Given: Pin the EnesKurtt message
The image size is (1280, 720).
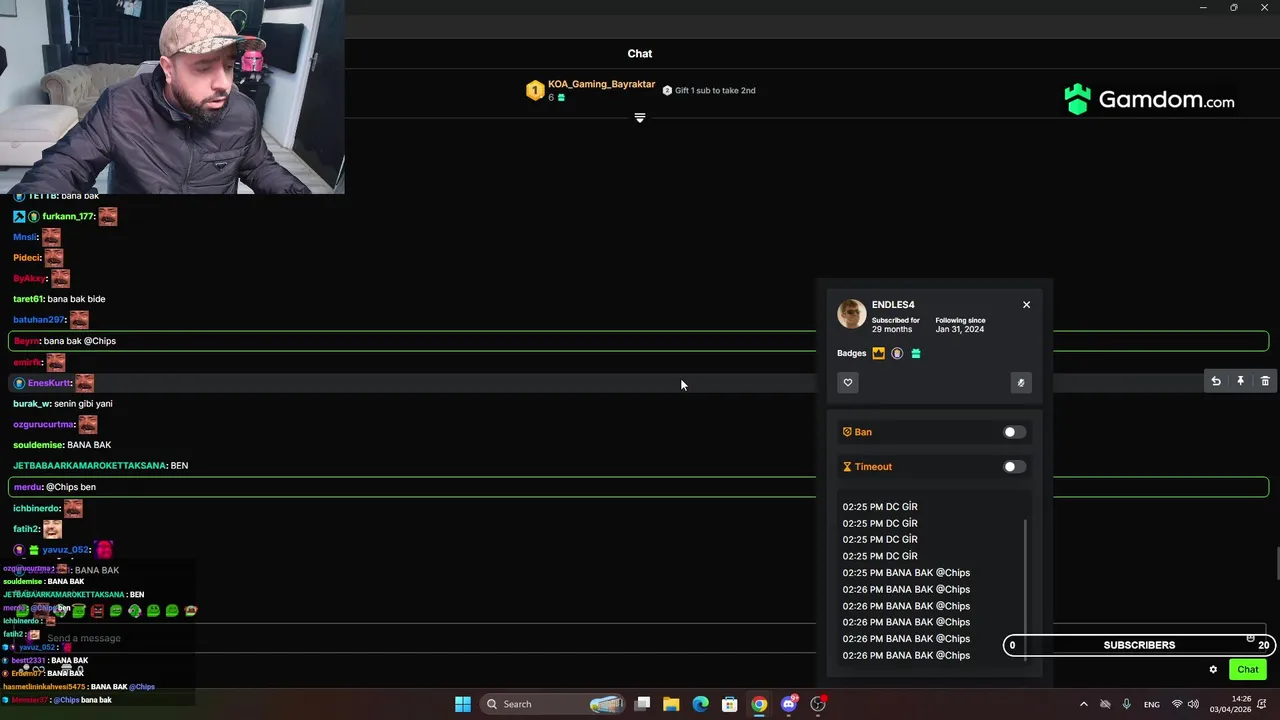Looking at the screenshot, I should [x=1240, y=381].
